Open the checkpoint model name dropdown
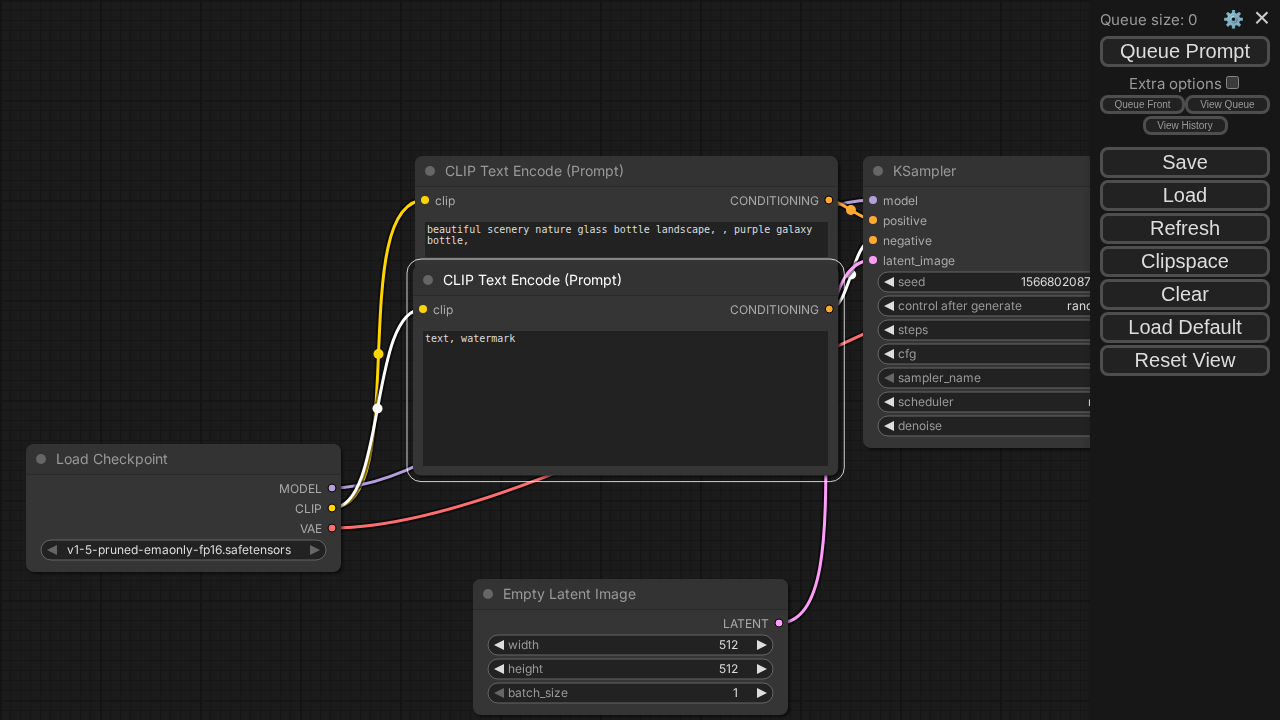 point(183,550)
